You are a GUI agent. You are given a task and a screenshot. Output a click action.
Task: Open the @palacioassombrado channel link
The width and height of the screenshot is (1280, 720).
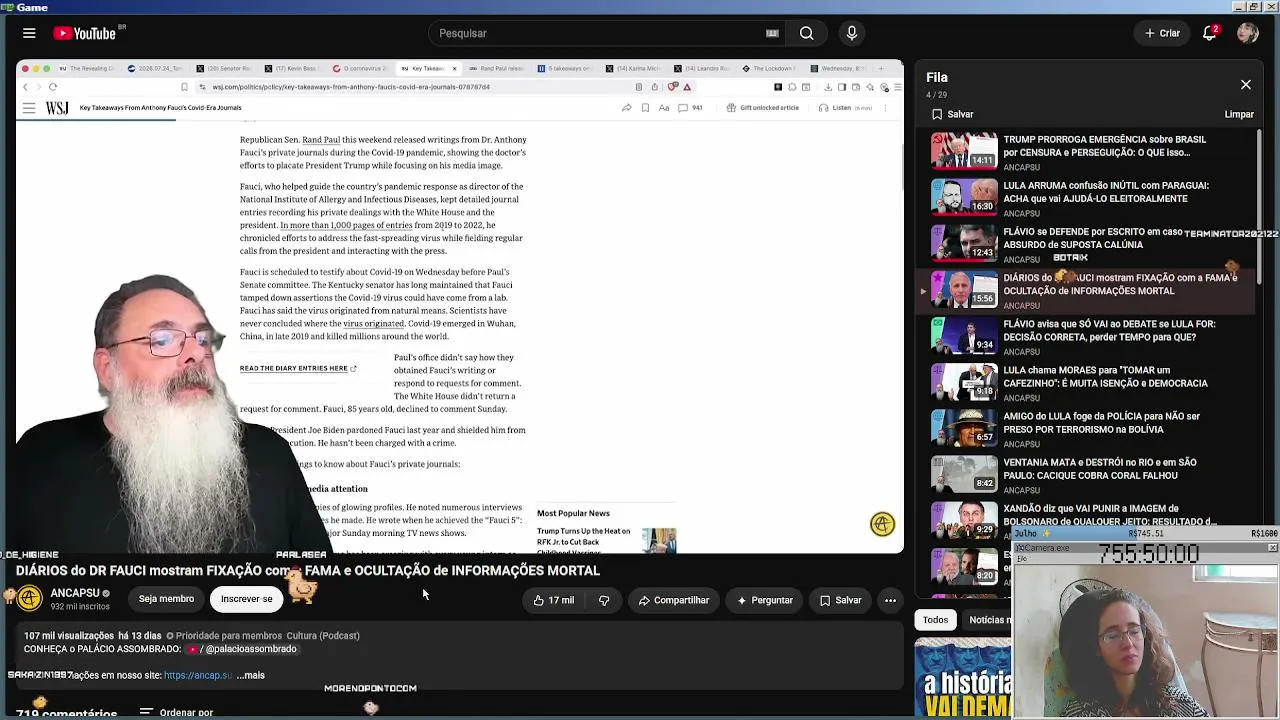coord(243,649)
